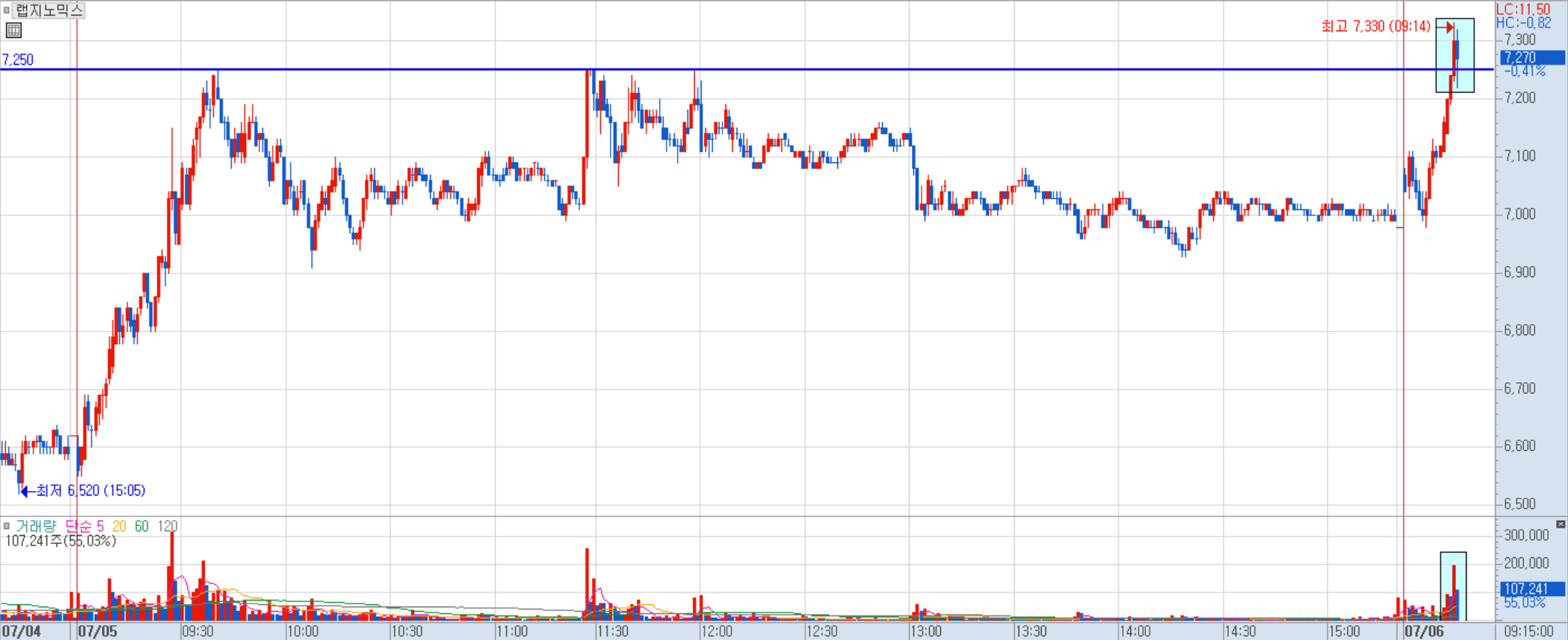The width and height of the screenshot is (1568, 640).
Task: Click the small square before 거래량
Action: 6,526
